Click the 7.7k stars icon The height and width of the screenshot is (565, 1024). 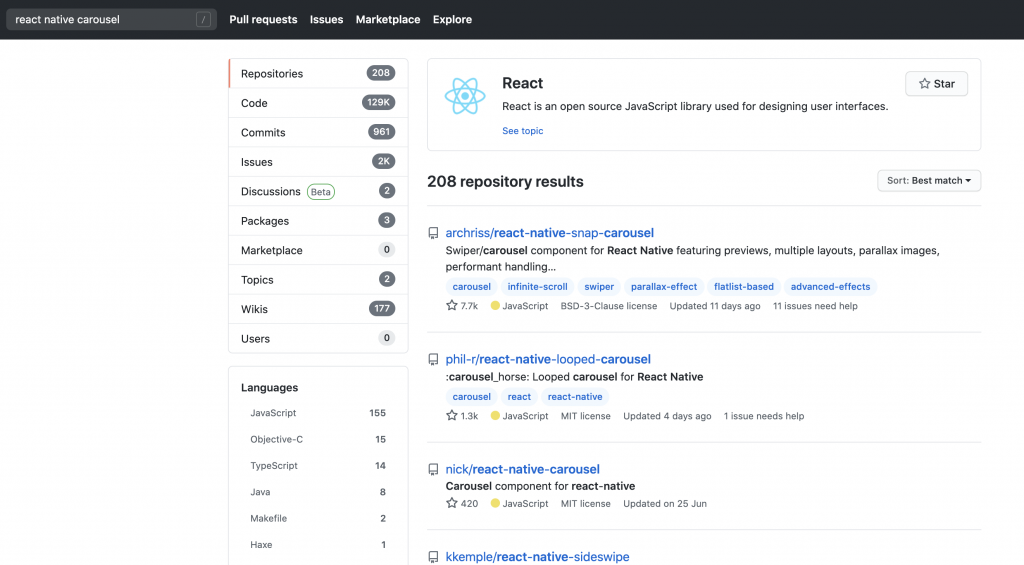pyautogui.click(x=451, y=305)
